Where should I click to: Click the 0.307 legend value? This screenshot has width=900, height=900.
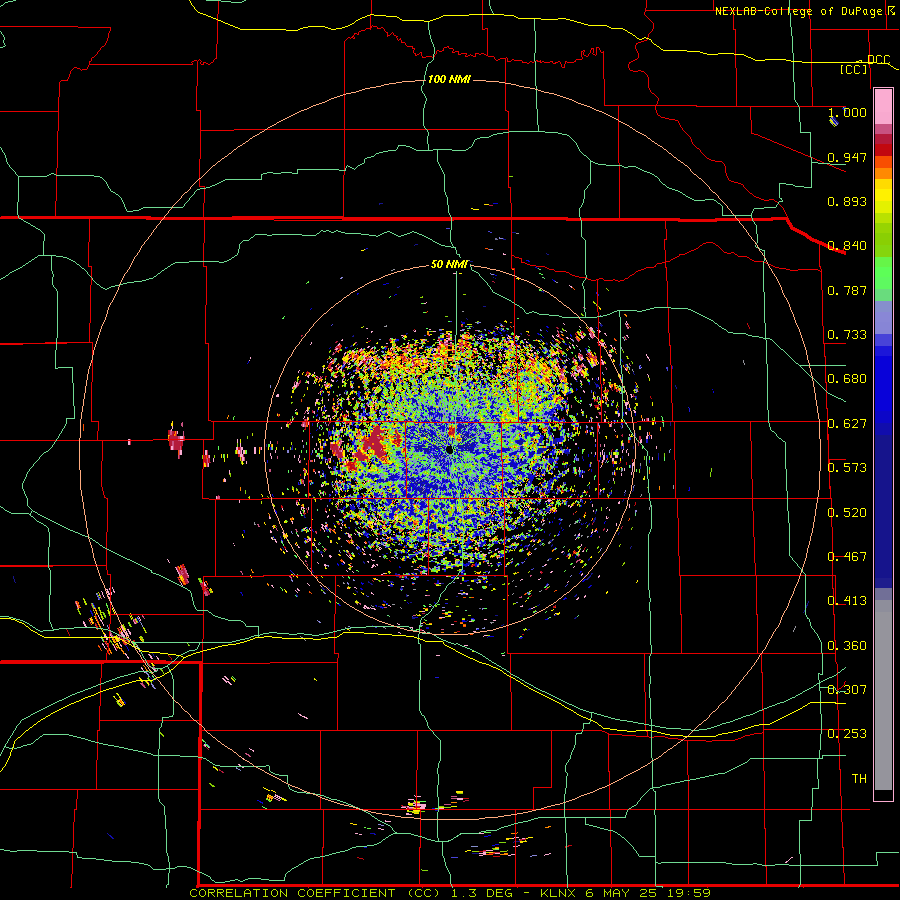click(847, 690)
